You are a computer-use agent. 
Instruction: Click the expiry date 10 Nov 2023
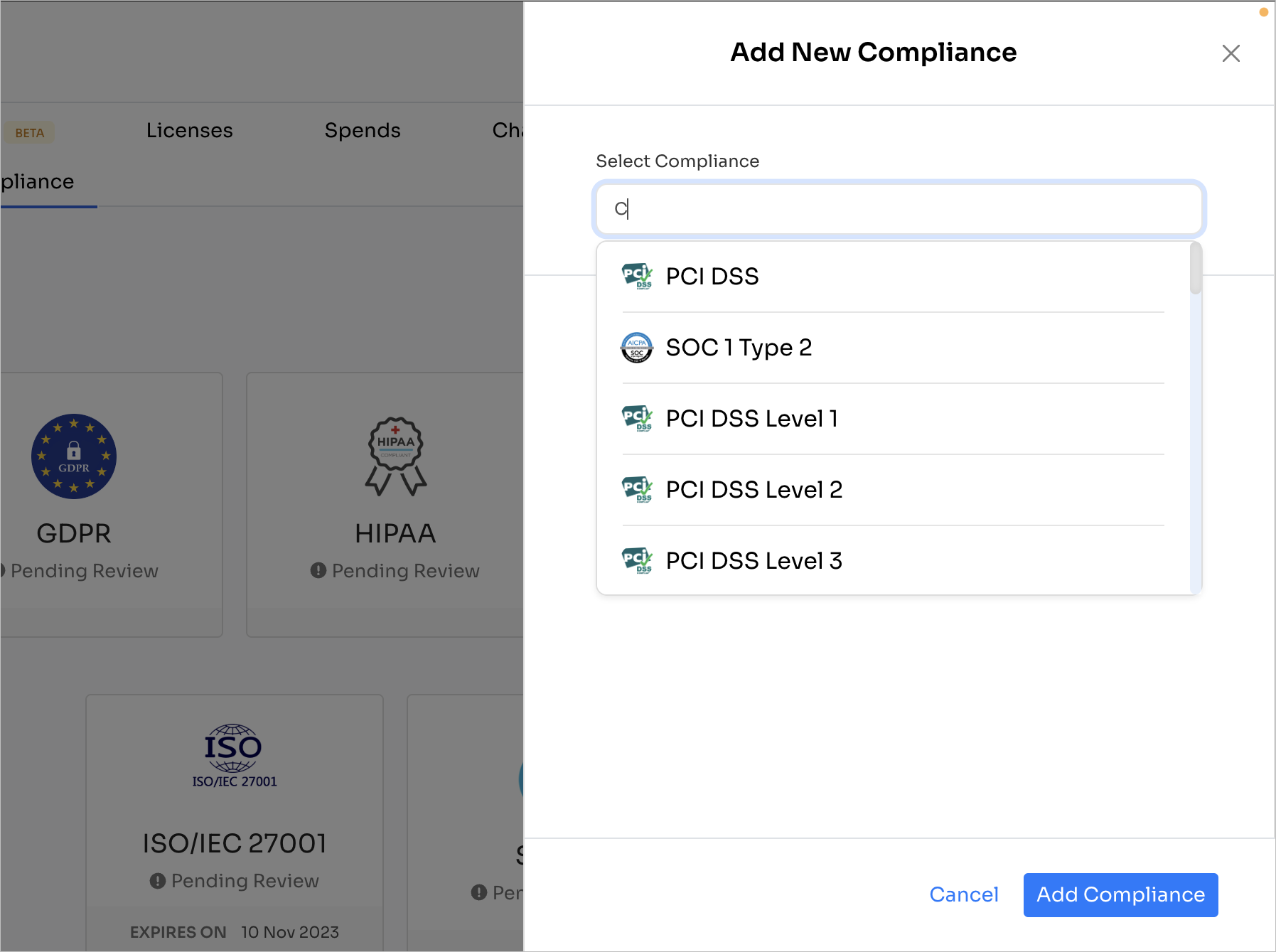[290, 932]
